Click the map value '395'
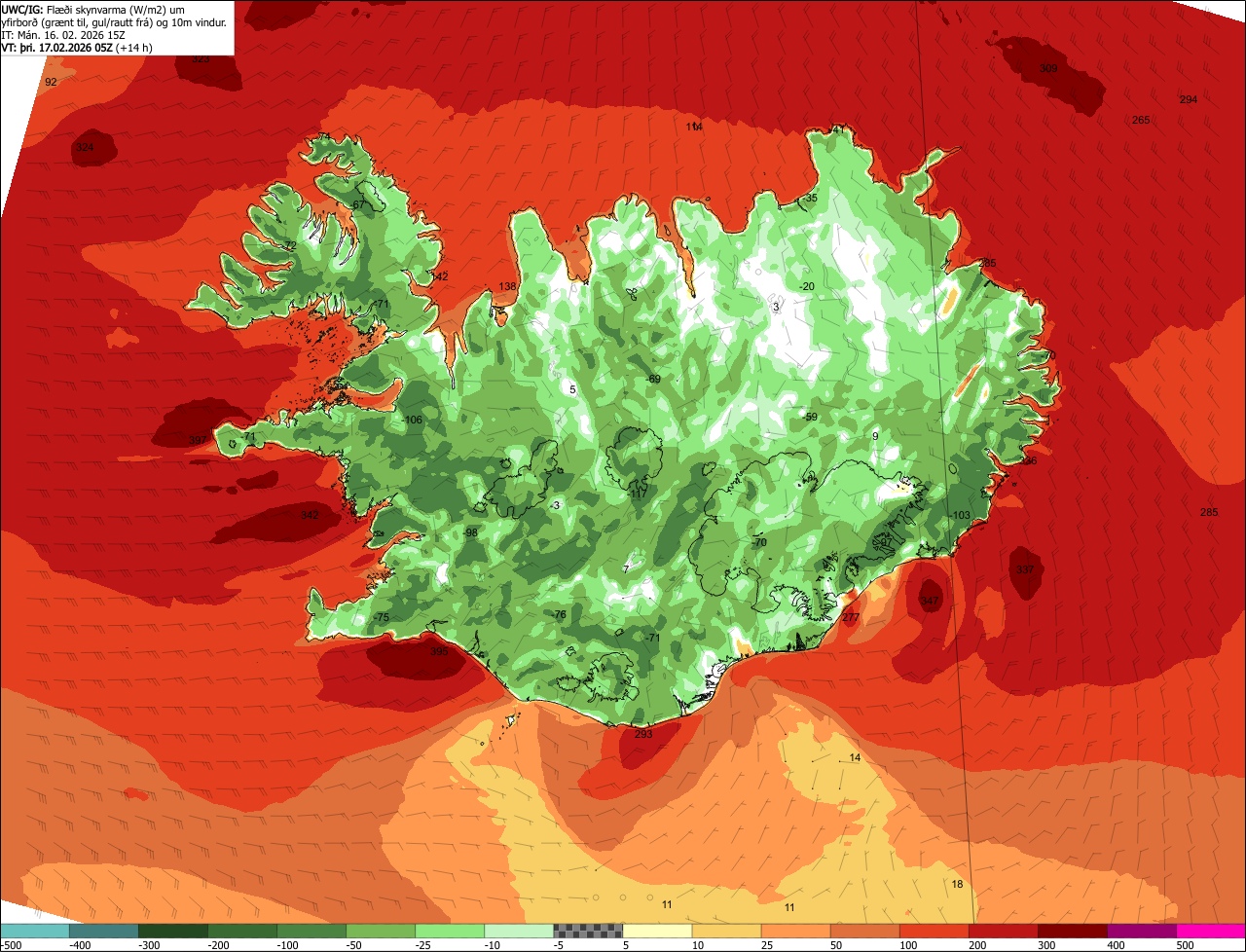1246x952 pixels. point(440,651)
